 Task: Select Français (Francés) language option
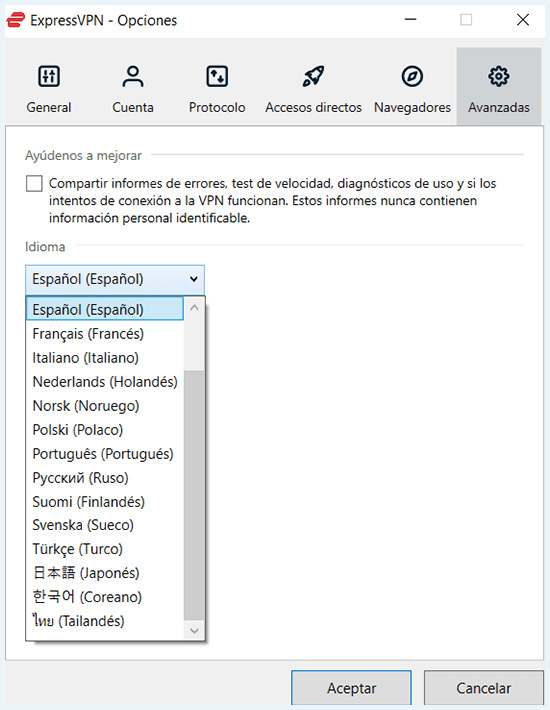[105, 334]
